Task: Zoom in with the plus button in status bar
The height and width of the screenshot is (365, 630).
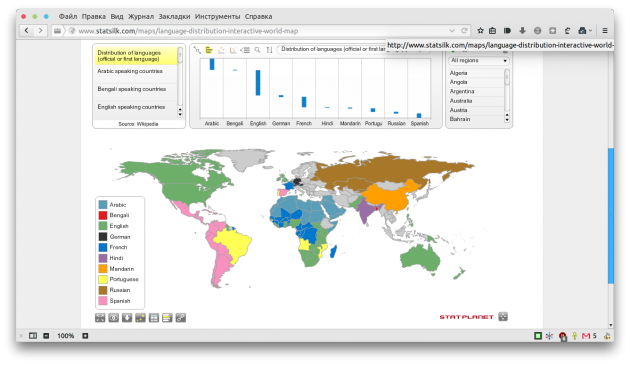Action: pyautogui.click(x=85, y=336)
